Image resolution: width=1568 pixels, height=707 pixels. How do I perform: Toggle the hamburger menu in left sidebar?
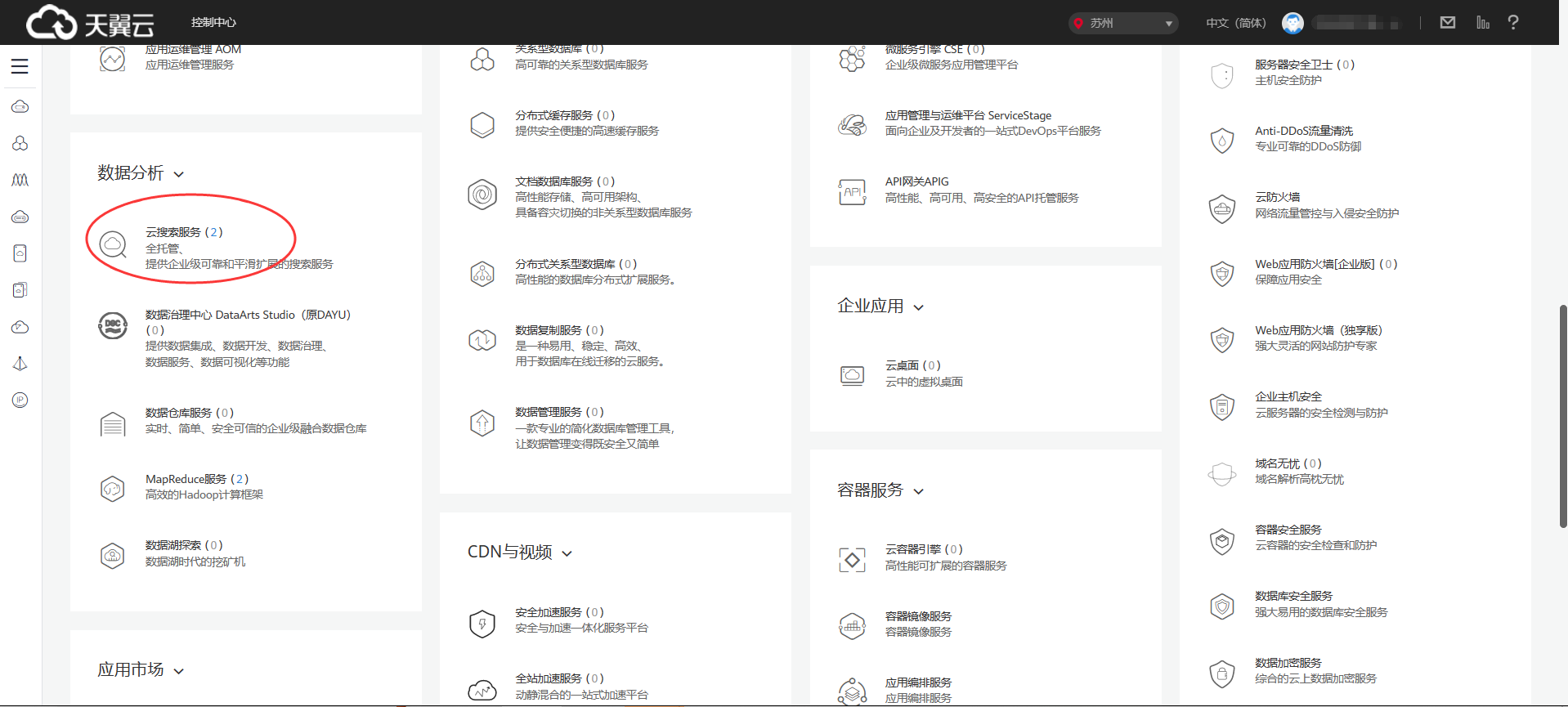click(x=20, y=66)
